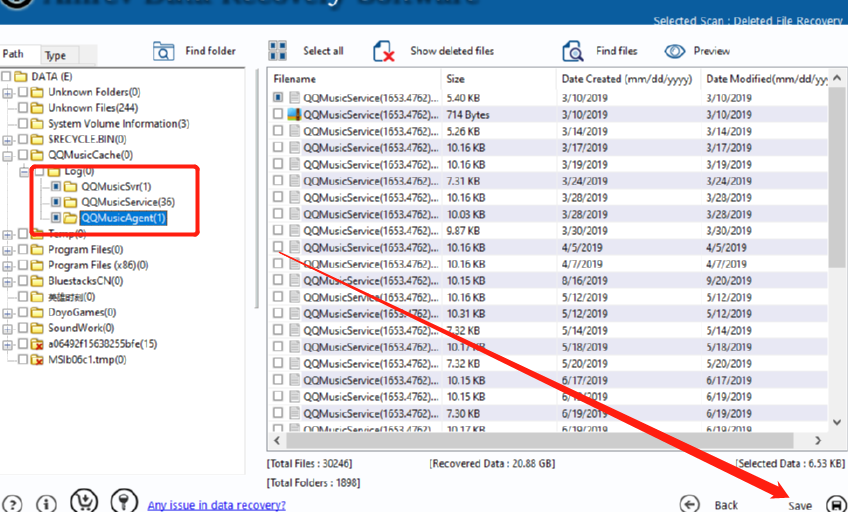Toggle System Volume Information checkbox
The height and width of the screenshot is (512, 848).
[x=23, y=123]
